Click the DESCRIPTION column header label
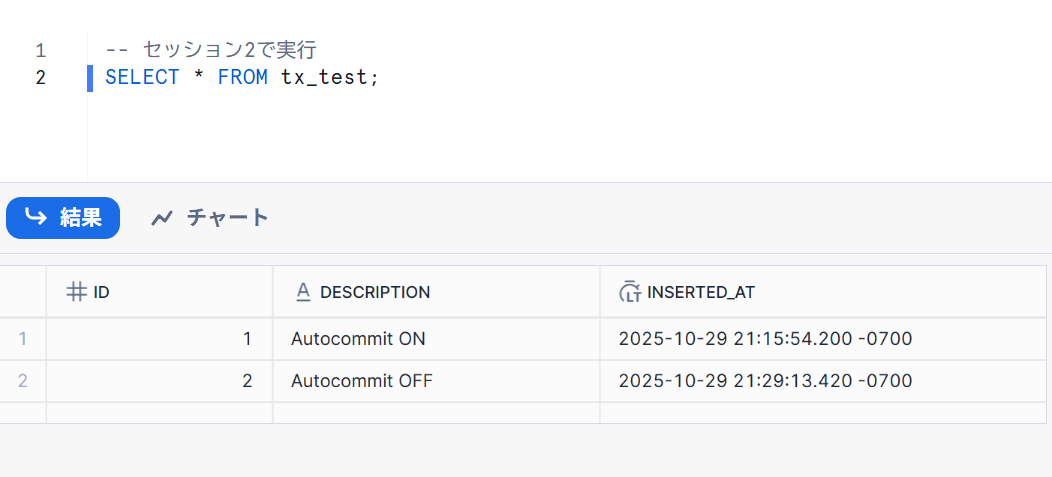The height and width of the screenshot is (477, 1052). 375,292
